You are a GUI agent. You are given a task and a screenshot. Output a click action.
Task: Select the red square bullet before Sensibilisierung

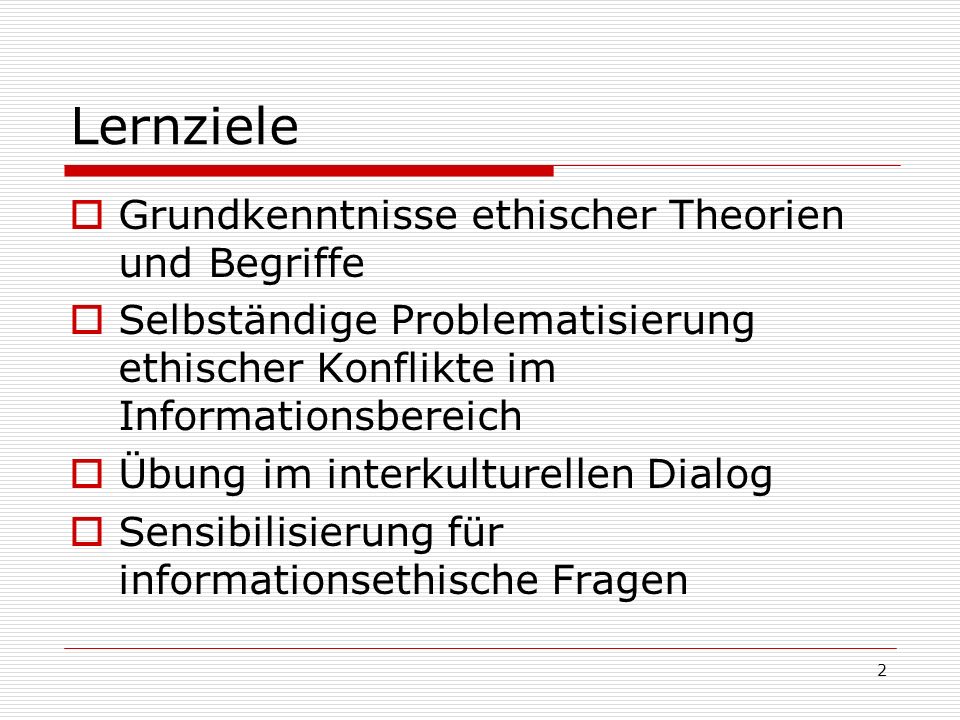(x=87, y=531)
